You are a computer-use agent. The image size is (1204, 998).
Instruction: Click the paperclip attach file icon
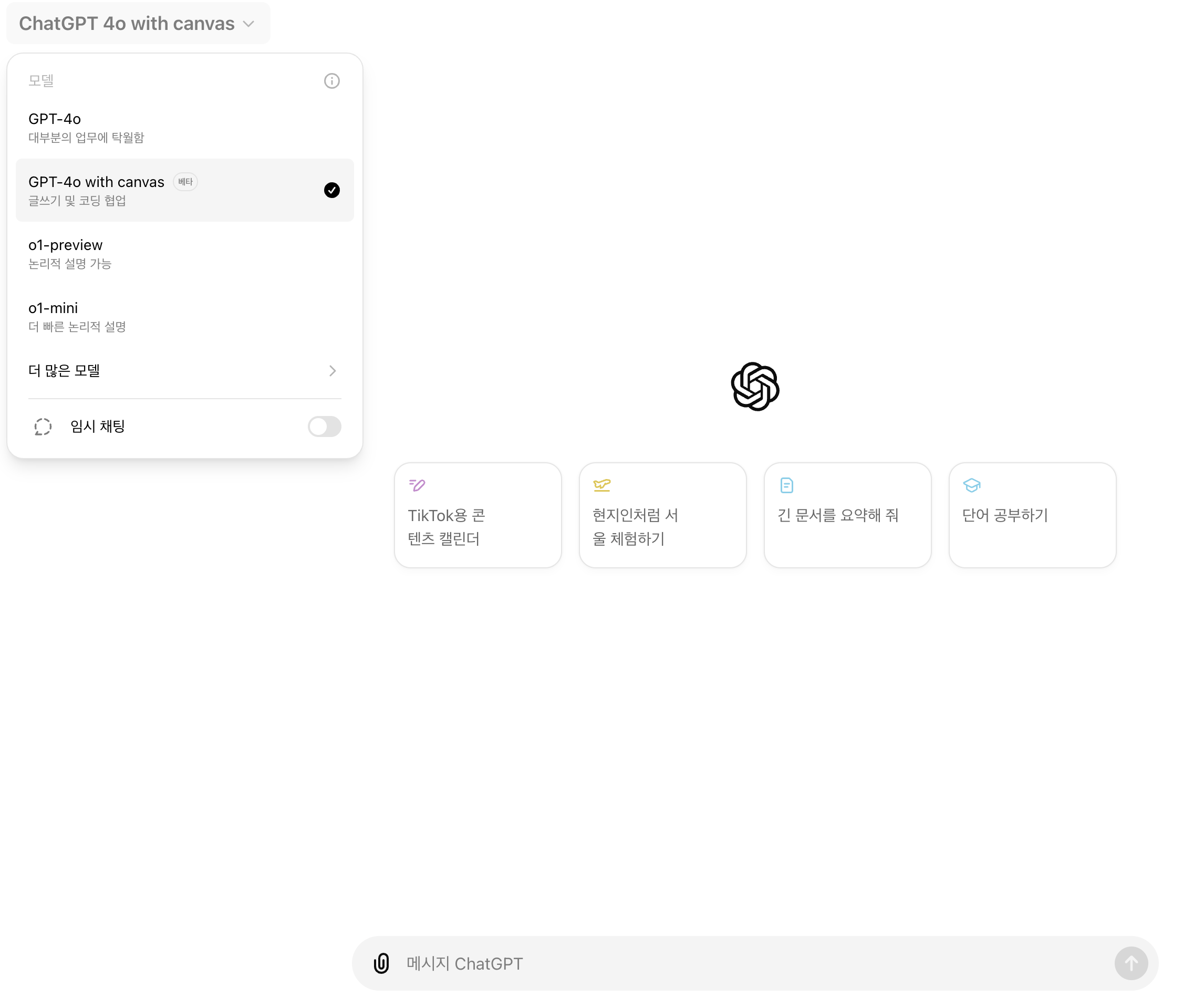[381, 963]
